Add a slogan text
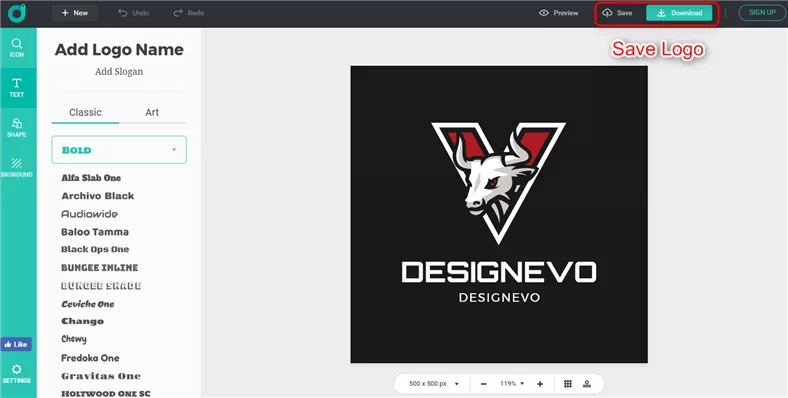The height and width of the screenshot is (398, 788). [x=119, y=72]
